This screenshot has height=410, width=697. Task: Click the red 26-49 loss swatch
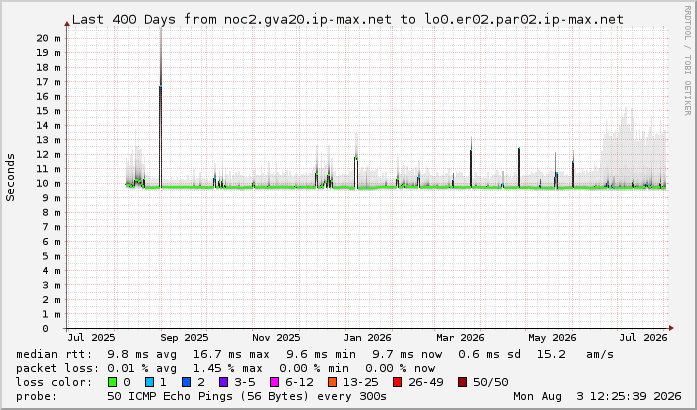tap(397, 382)
